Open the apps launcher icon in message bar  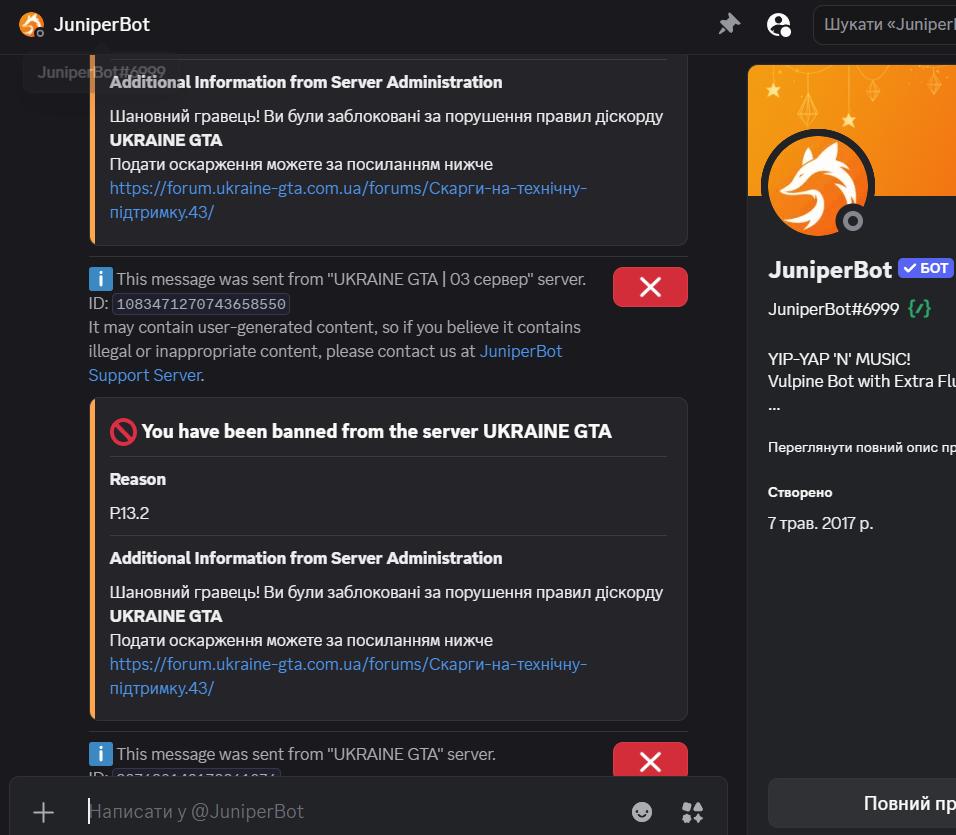click(x=692, y=812)
